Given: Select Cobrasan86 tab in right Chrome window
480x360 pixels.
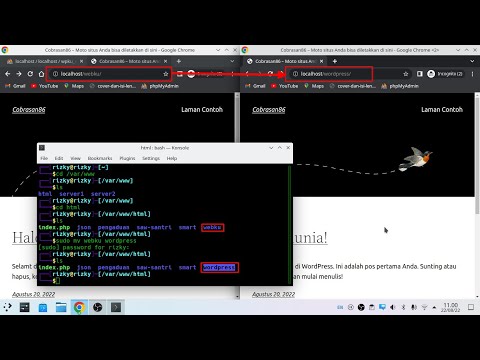Looking at the screenshot, I should click(285, 61).
